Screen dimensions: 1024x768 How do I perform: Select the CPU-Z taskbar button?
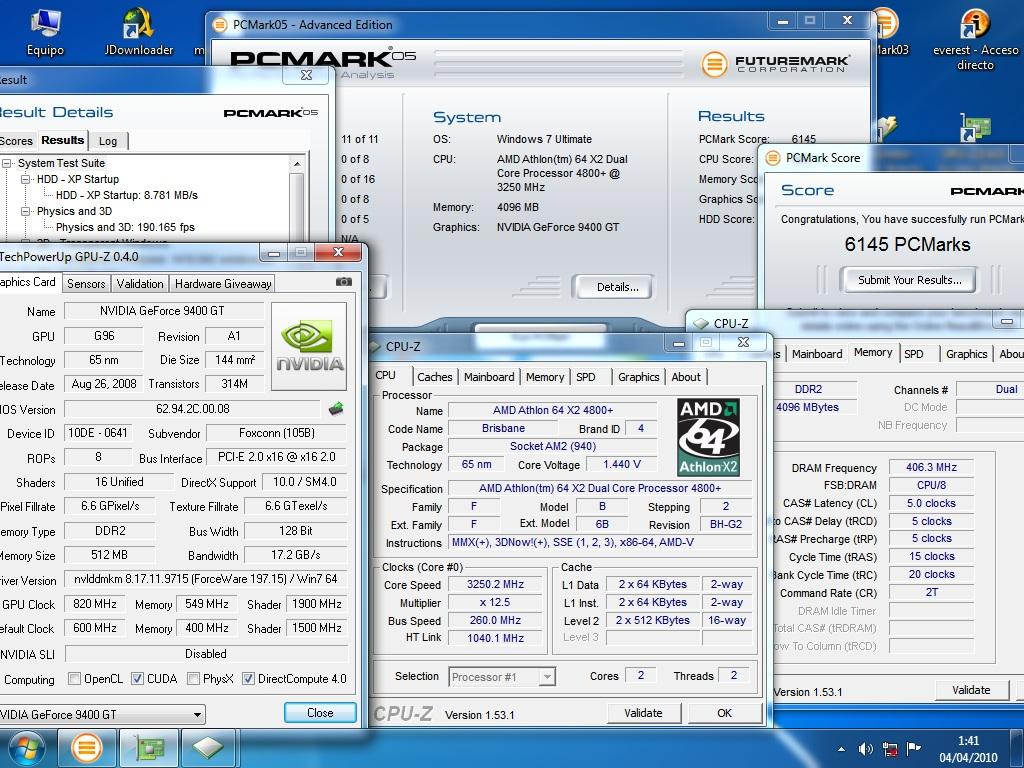(209, 748)
